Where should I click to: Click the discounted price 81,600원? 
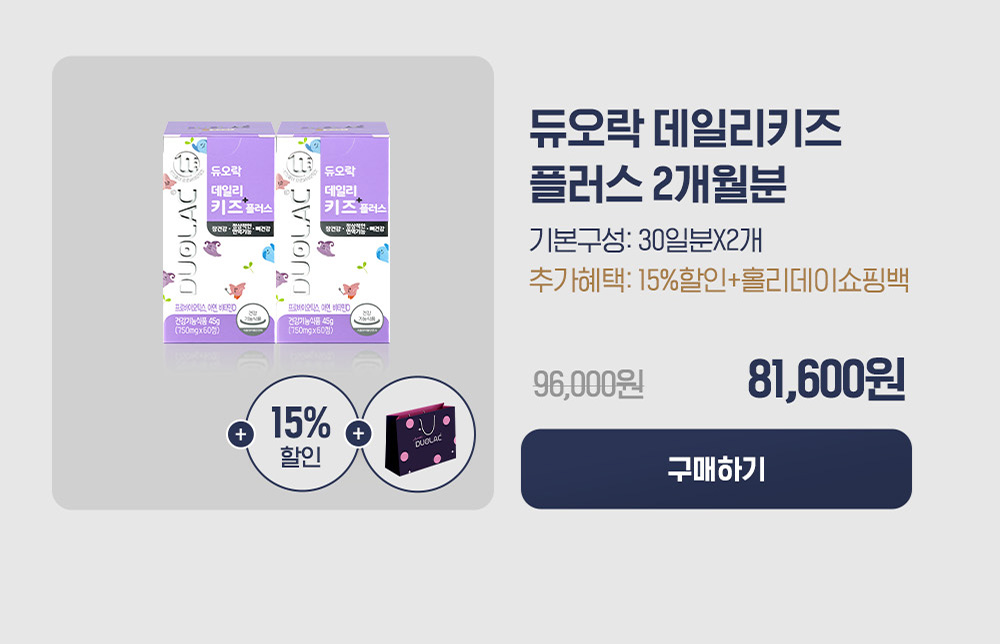pos(826,379)
